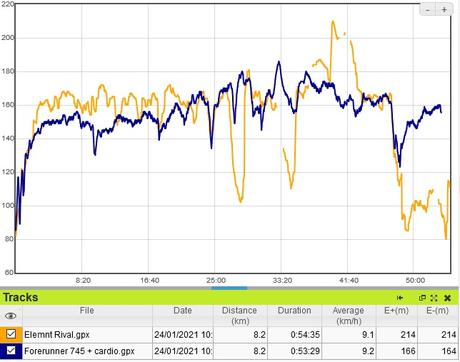Grab the blue panel divider handle
Viewport: 460px width, 362px height.
point(229,288)
